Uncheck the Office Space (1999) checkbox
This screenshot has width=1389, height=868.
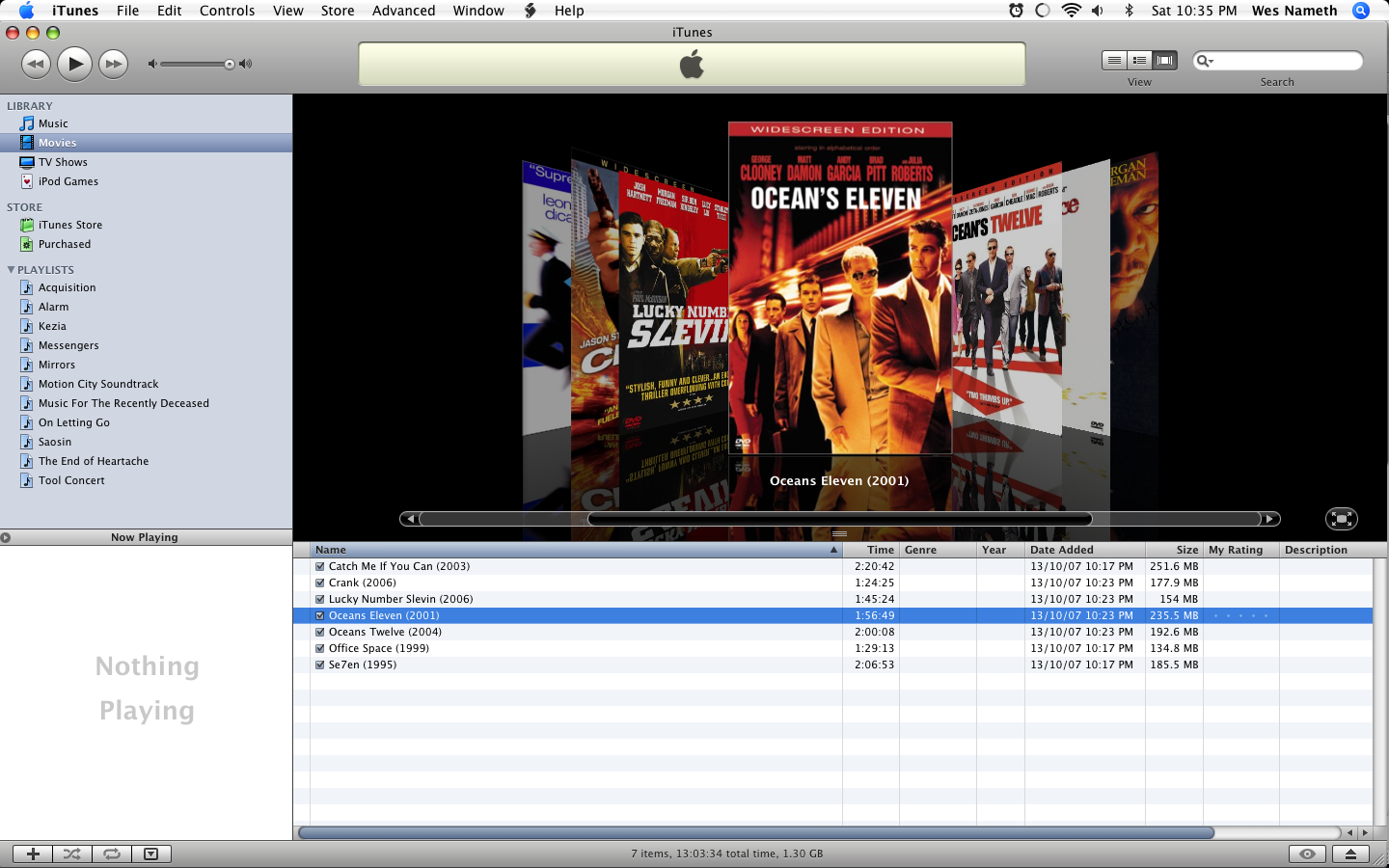tap(319, 648)
